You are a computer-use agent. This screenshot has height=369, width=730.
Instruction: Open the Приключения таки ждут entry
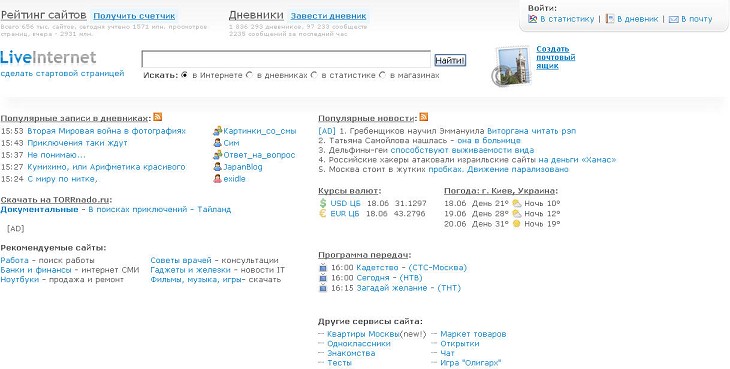point(77,143)
